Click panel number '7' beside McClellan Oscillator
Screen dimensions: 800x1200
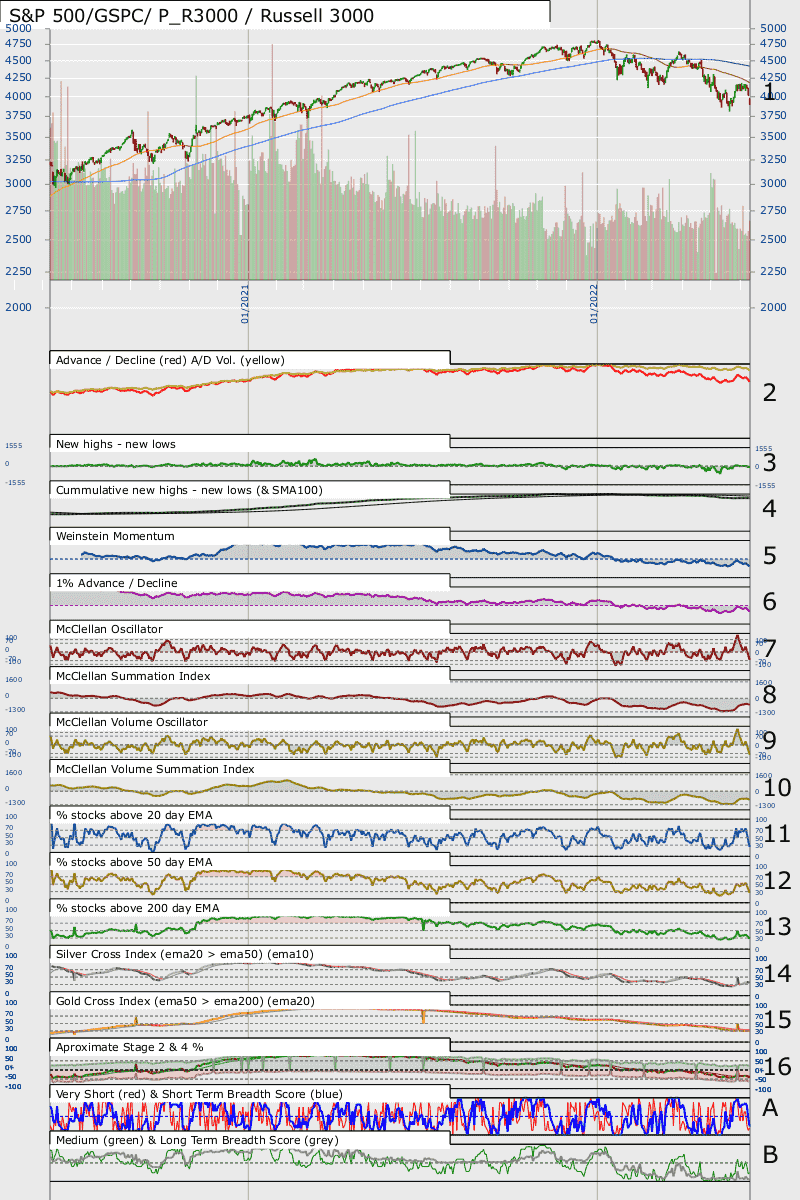click(769, 648)
